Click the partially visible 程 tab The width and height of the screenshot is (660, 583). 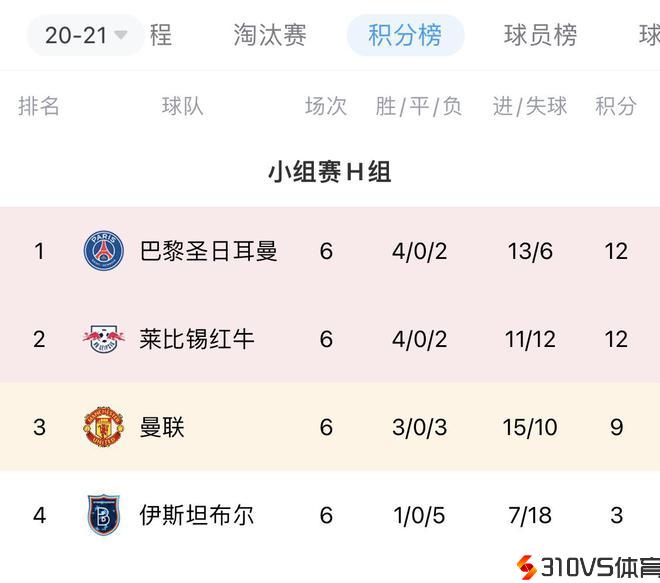pyautogui.click(x=161, y=35)
